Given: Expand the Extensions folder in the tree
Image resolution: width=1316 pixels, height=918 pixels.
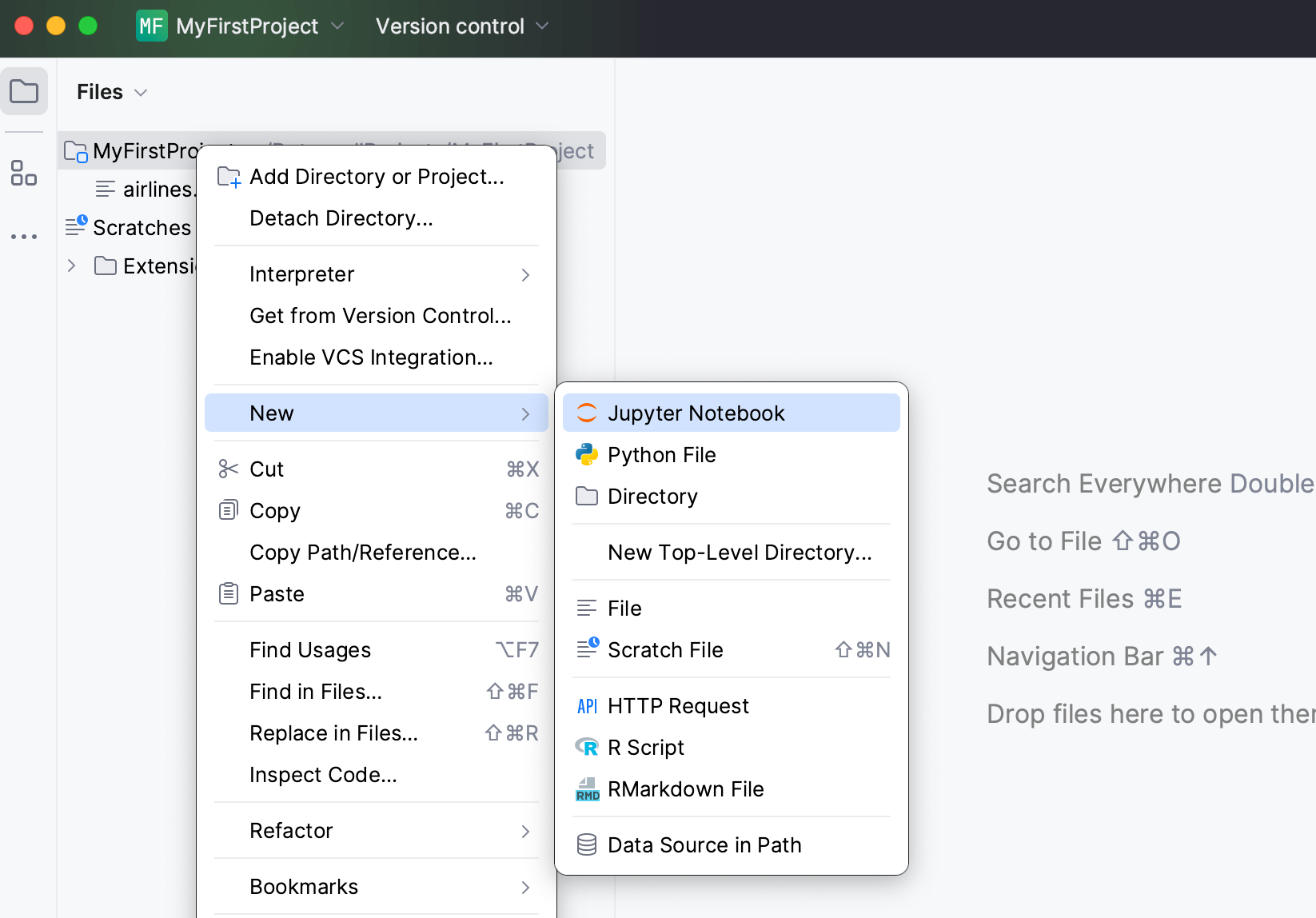Looking at the screenshot, I should [x=71, y=265].
